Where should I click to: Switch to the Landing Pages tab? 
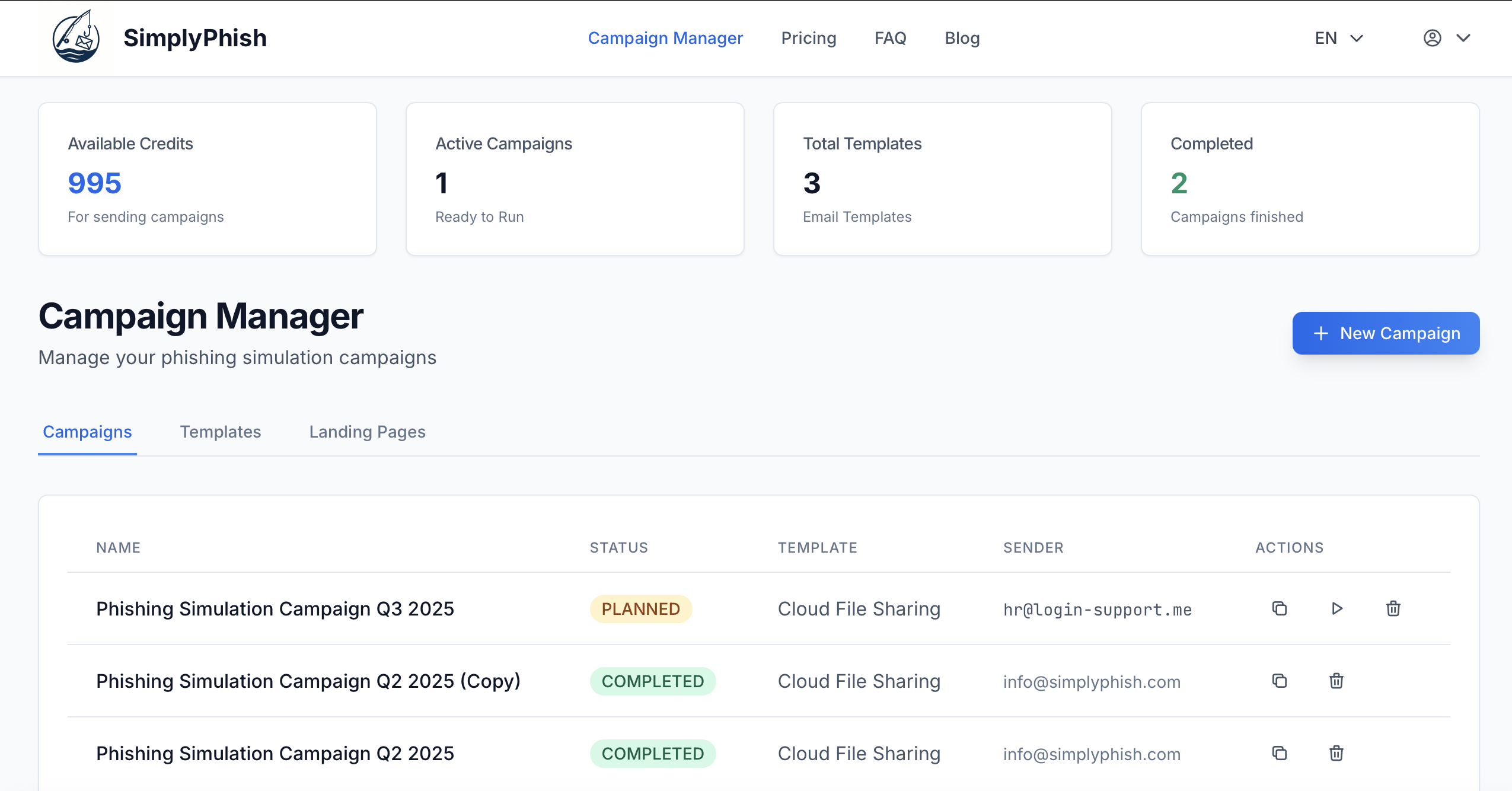pos(367,432)
